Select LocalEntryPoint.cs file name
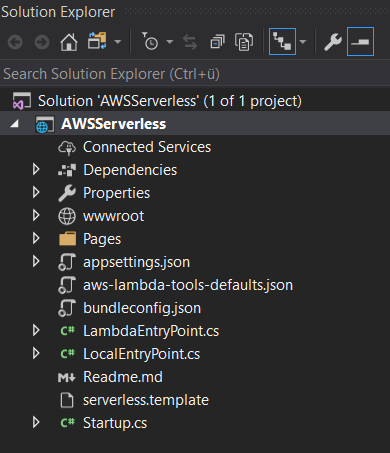Viewport: 390px width, 453px height. (142, 354)
